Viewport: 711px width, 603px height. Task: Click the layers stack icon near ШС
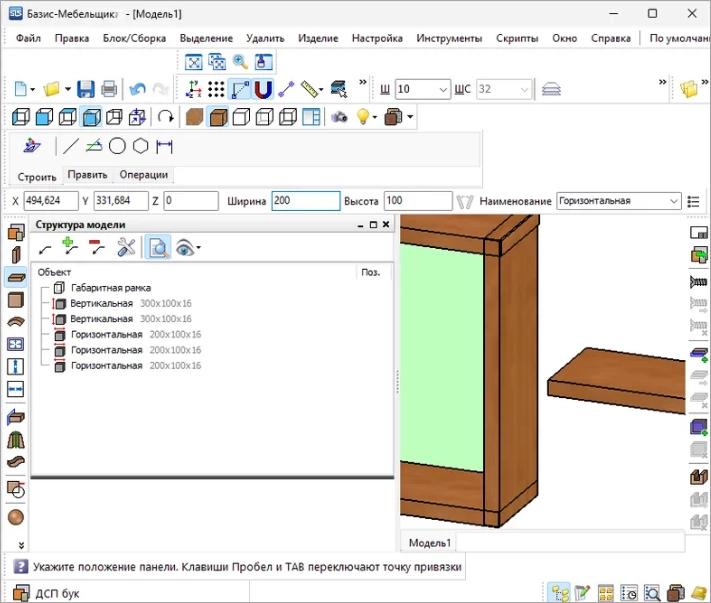pyautogui.click(x=551, y=89)
